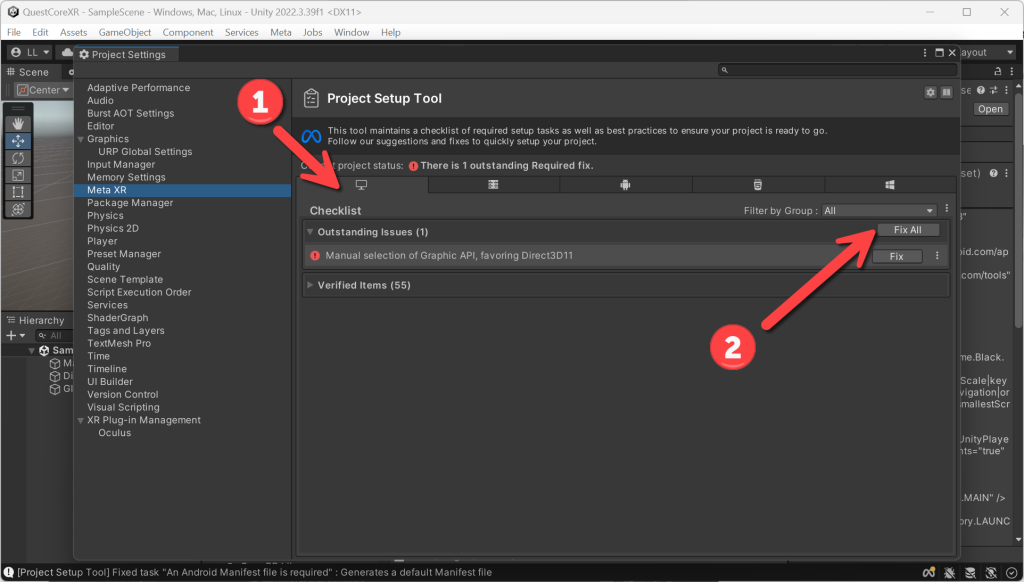Image resolution: width=1024 pixels, height=582 pixels.
Task: Open the Center pivot mode dropdown
Action: (43, 89)
